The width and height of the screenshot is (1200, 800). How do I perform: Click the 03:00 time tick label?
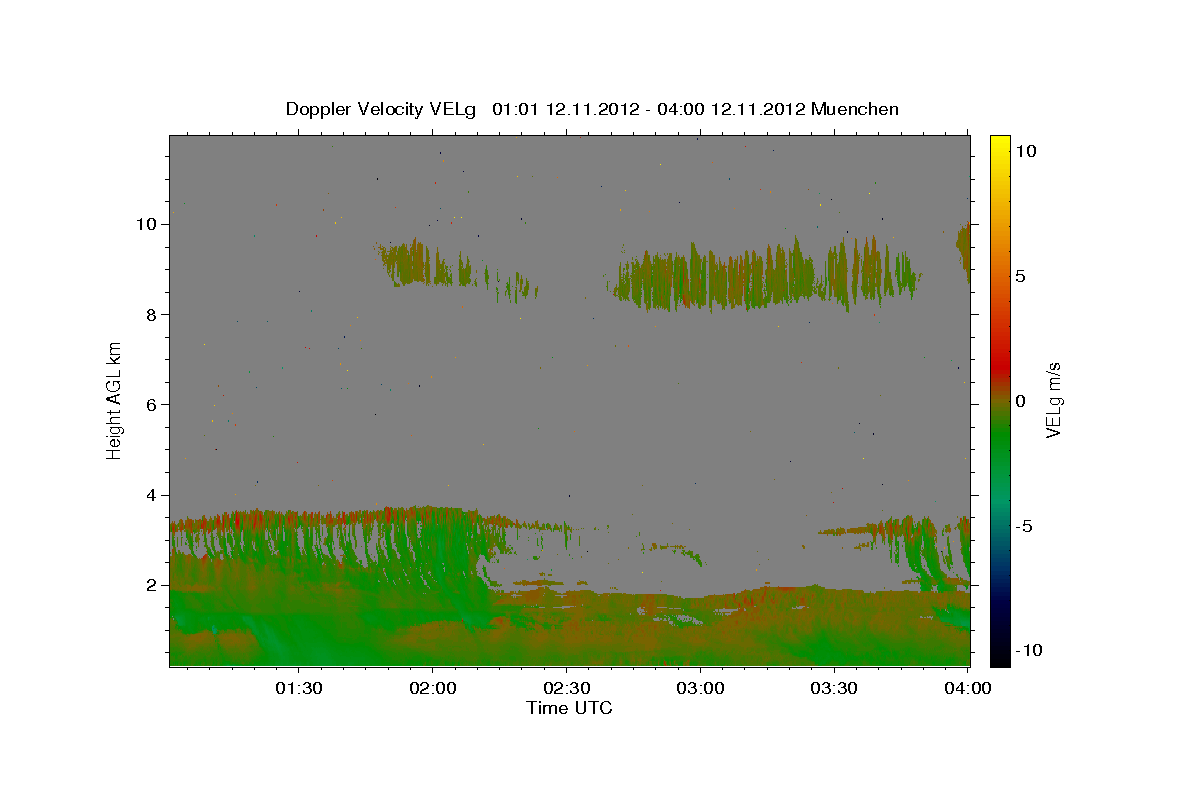[x=700, y=688]
